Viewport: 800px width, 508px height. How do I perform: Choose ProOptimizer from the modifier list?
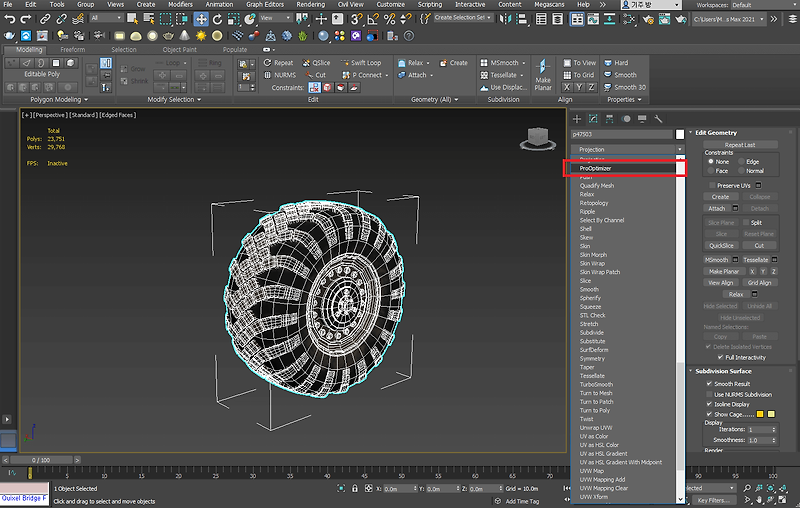coord(596,169)
